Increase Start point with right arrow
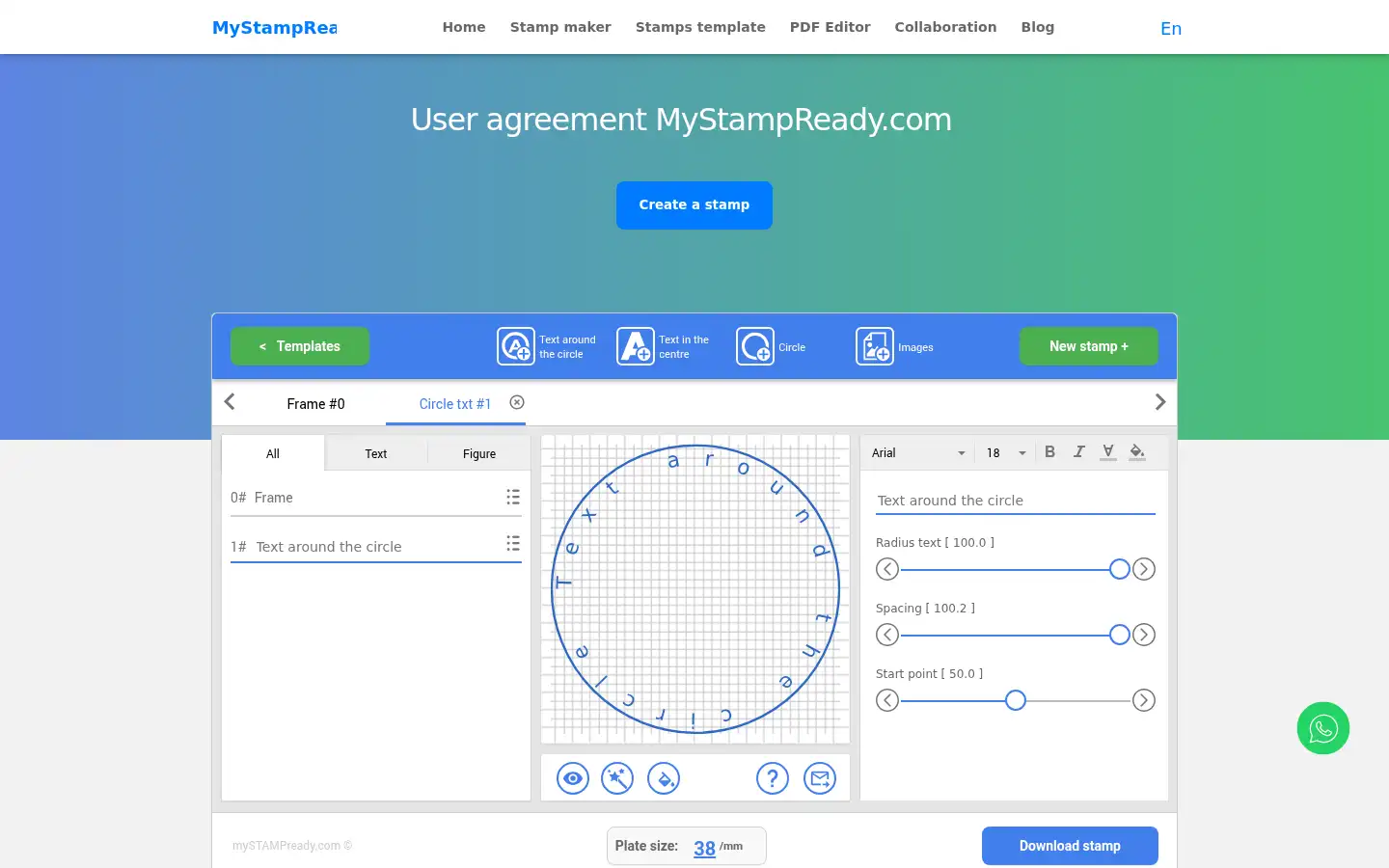The height and width of the screenshot is (868, 1389). 1144,700
